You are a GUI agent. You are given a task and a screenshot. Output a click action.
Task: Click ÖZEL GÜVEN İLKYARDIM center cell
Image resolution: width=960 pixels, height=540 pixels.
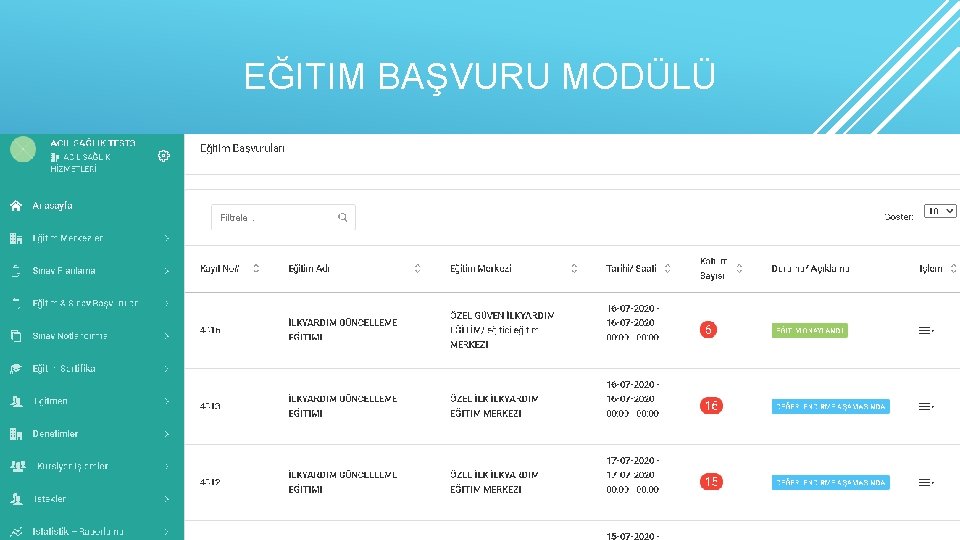[502, 330]
